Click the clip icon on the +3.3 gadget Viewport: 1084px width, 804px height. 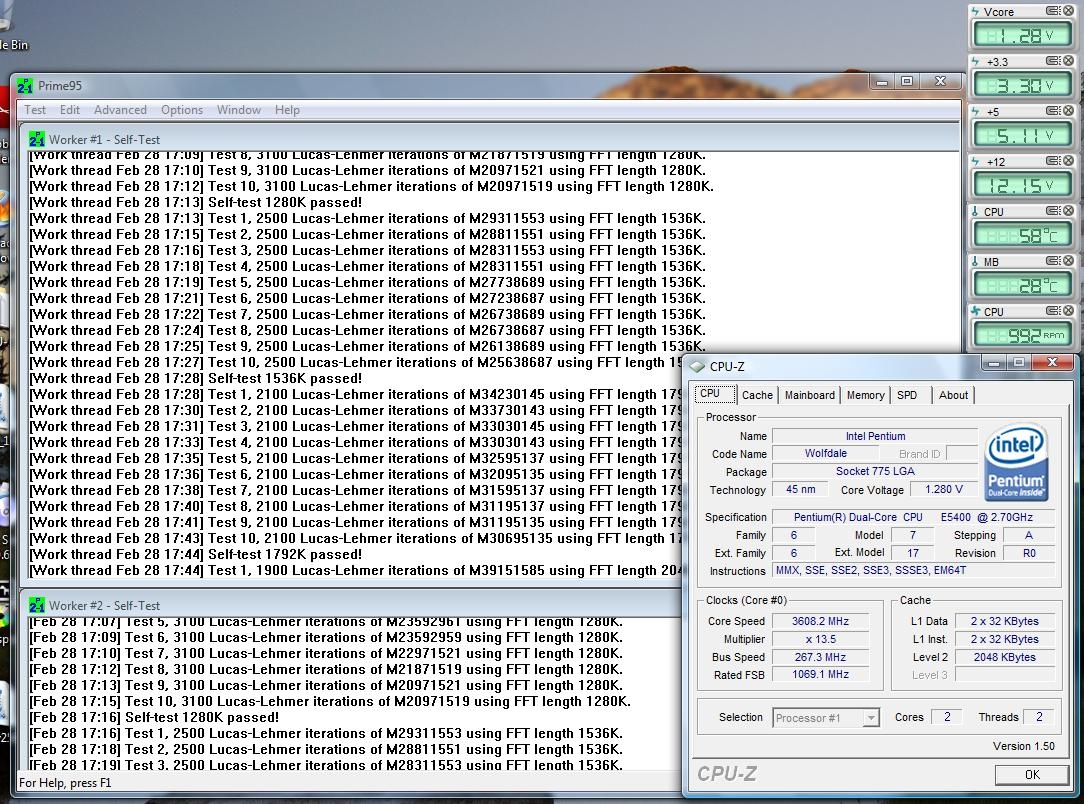pyautogui.click(x=1053, y=61)
